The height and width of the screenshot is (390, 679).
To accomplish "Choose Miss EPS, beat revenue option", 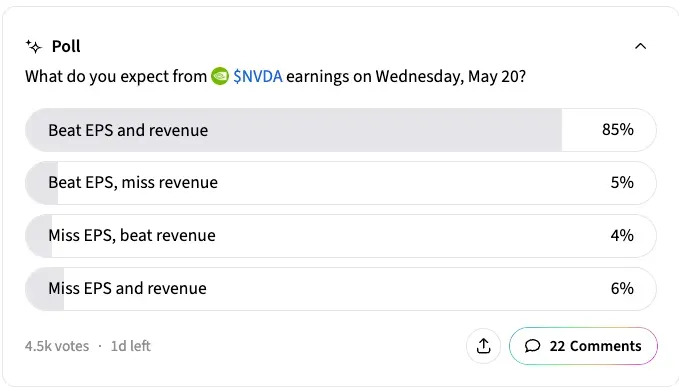I will click(x=341, y=236).
